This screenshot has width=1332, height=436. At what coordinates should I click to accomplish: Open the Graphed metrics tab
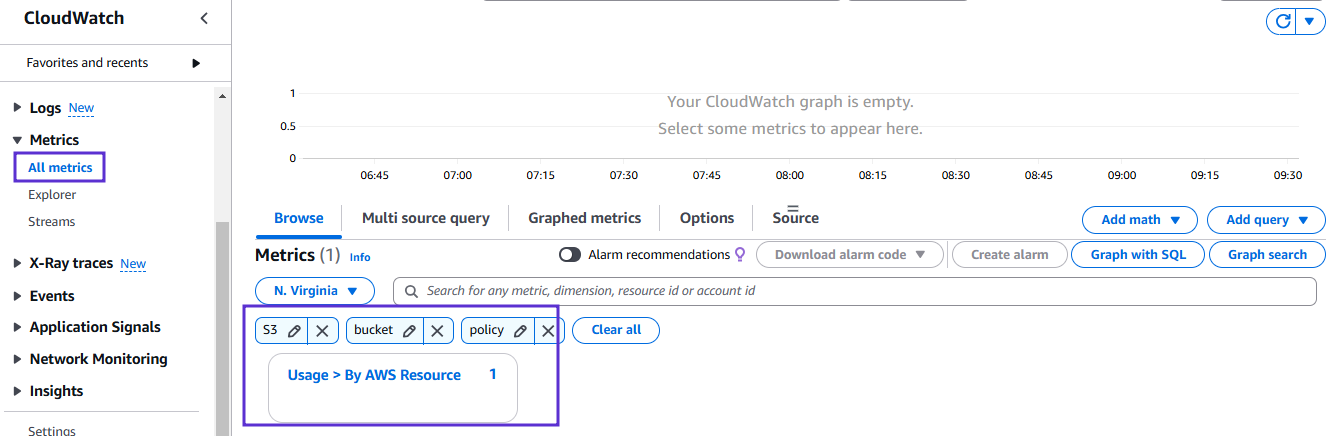click(x=585, y=218)
